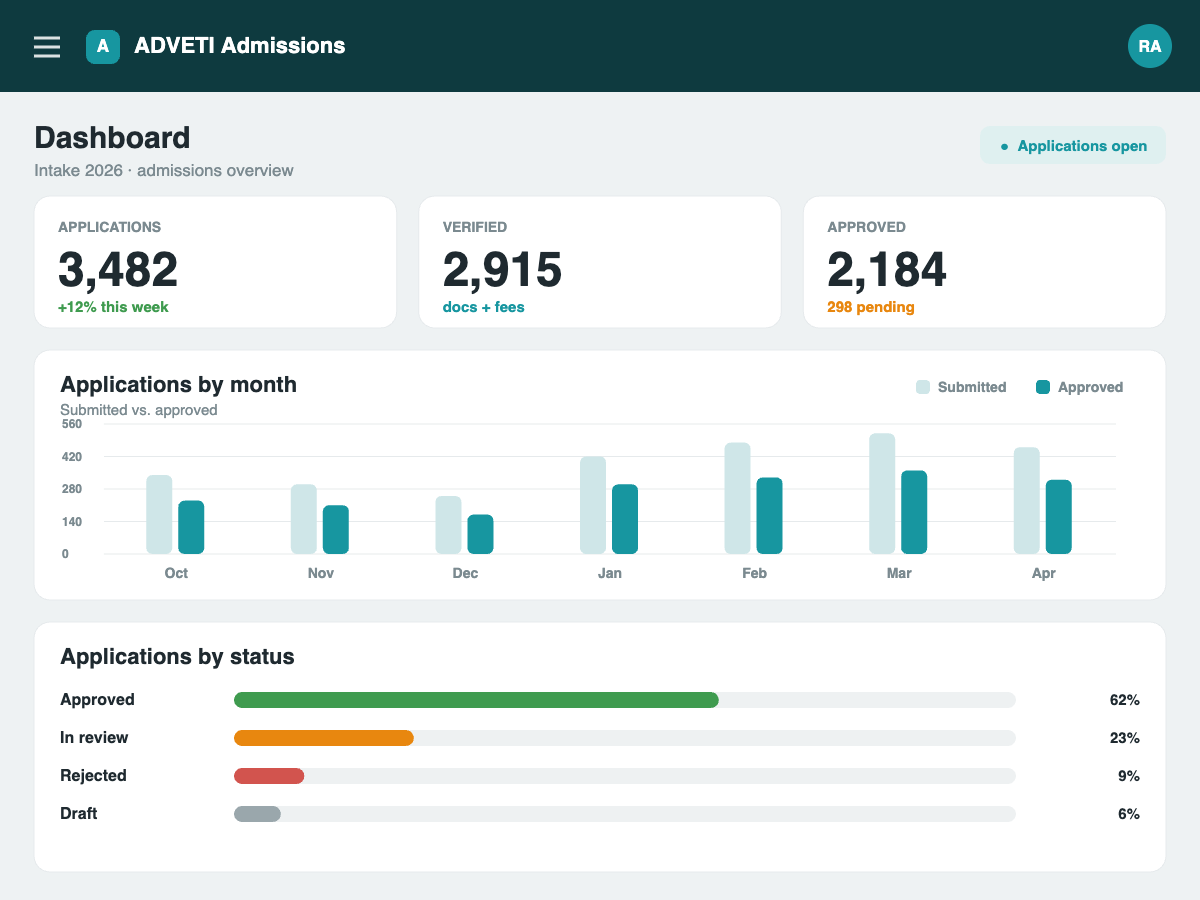The height and width of the screenshot is (900, 1200).
Task: Open the RA user avatar
Action: coord(1149,46)
